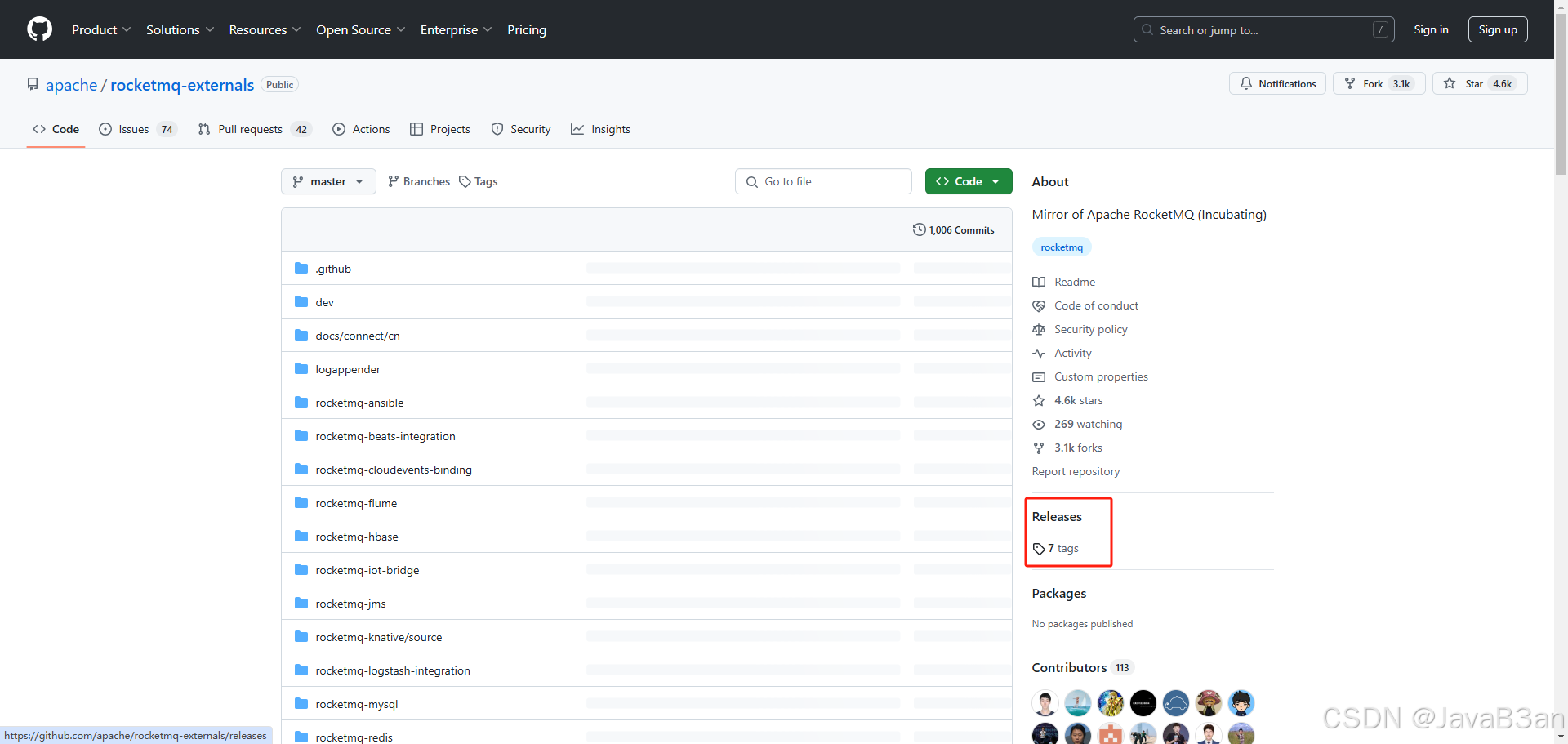Viewport: 1568px width, 744px height.
Task: Open the Product dropdown menu
Action: click(100, 29)
